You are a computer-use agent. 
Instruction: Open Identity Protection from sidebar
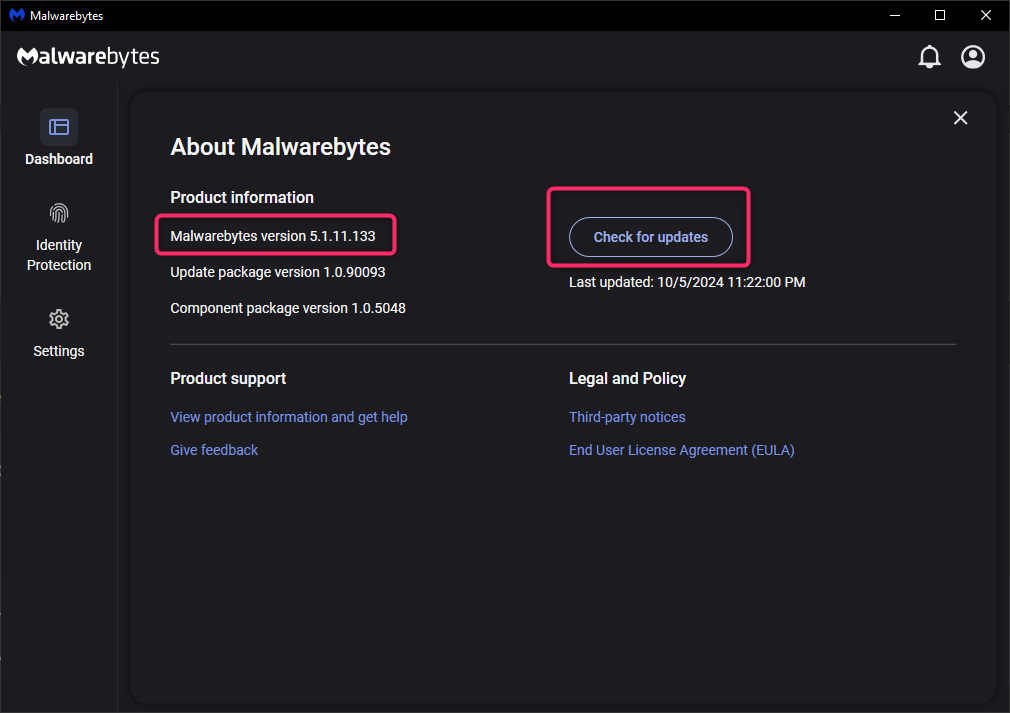[59, 238]
